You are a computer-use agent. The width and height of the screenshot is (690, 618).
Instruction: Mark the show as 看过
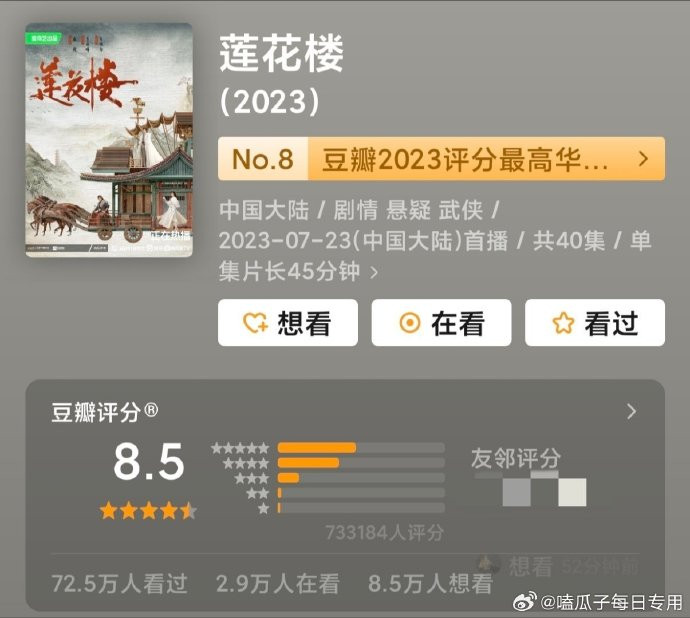(x=595, y=323)
